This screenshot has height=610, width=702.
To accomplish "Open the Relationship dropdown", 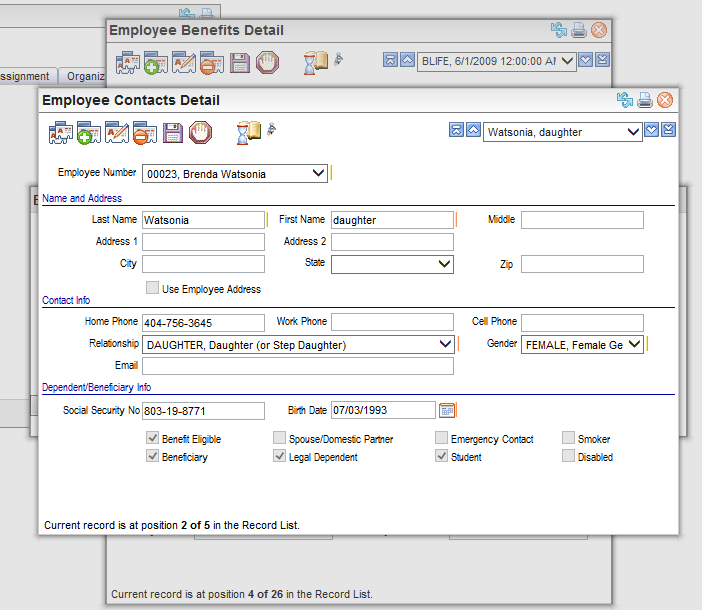I will point(298,345).
